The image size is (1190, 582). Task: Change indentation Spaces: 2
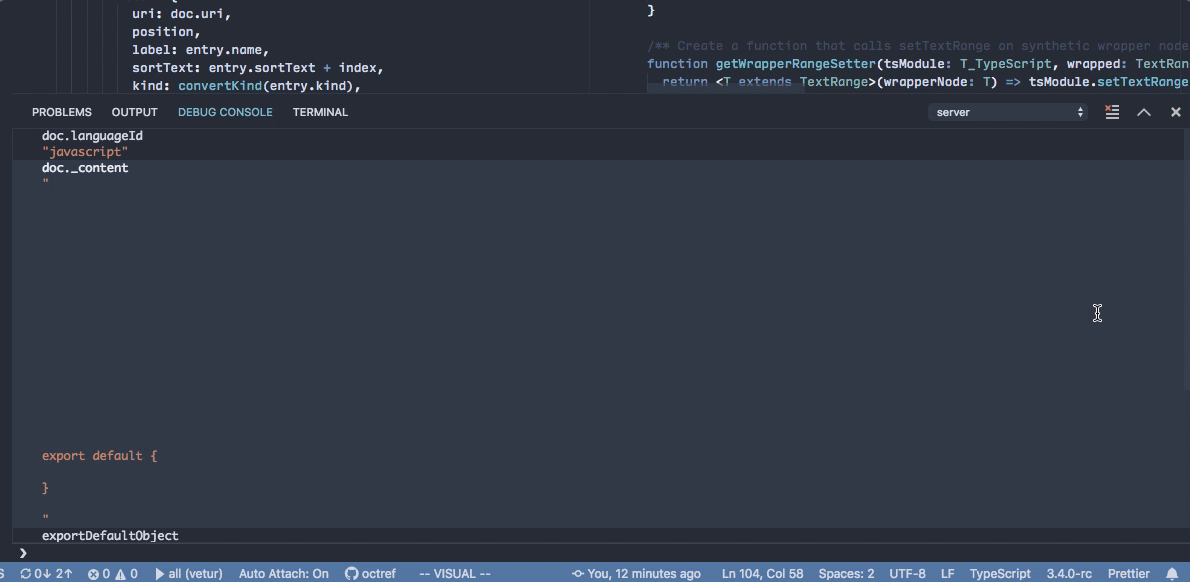click(x=845, y=574)
